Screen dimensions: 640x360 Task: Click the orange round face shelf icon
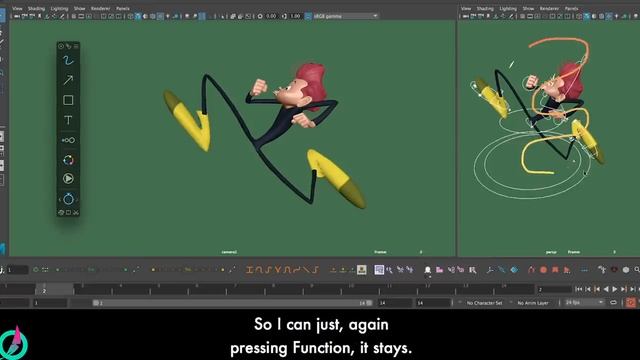tap(543, 270)
